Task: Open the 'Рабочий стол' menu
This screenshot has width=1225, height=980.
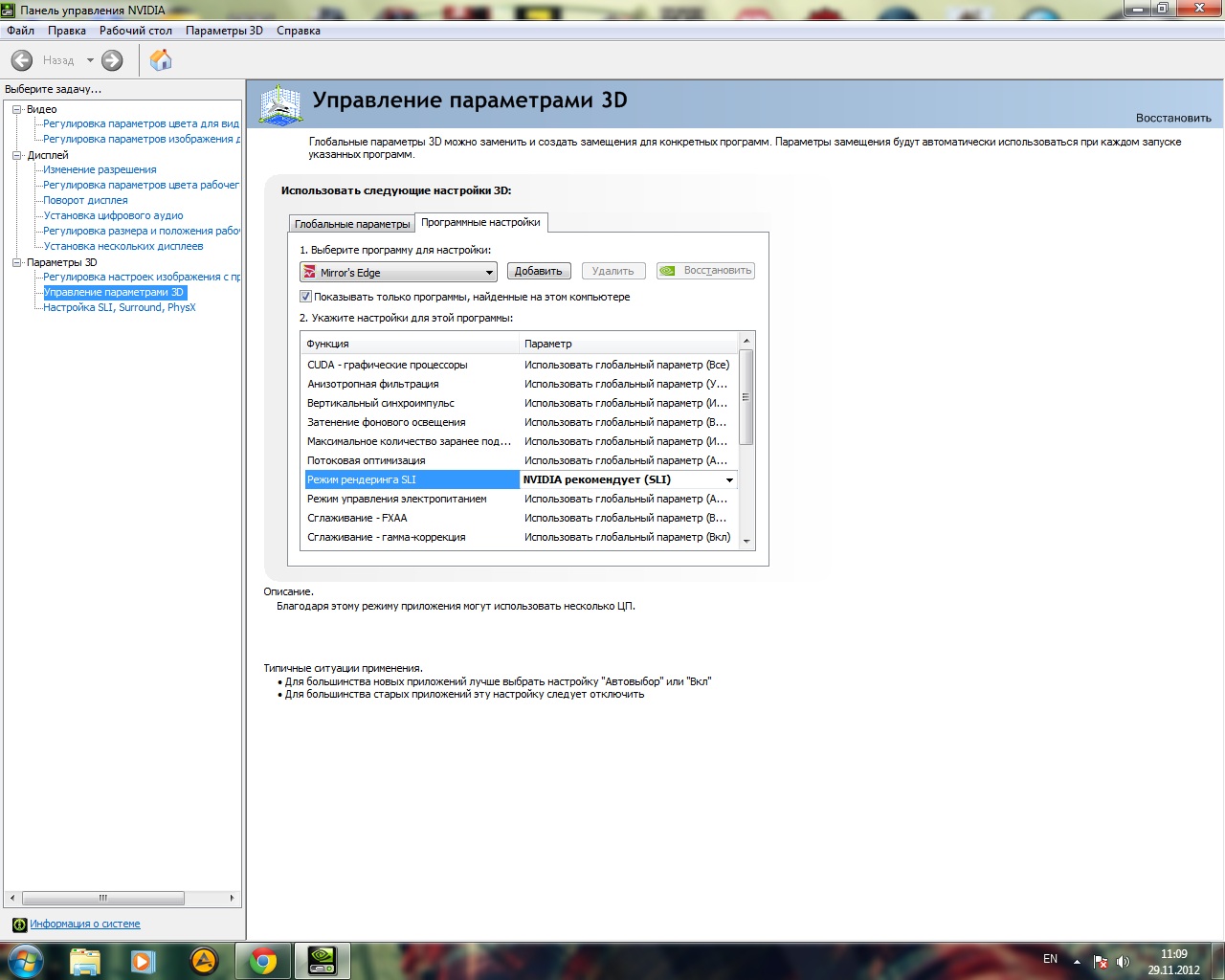Action: (x=136, y=31)
